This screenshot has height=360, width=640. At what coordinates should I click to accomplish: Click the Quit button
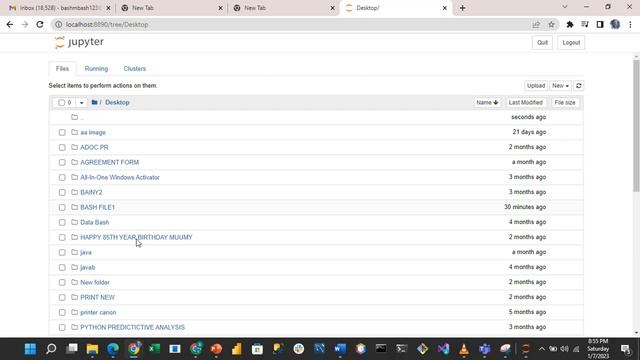[x=542, y=42]
